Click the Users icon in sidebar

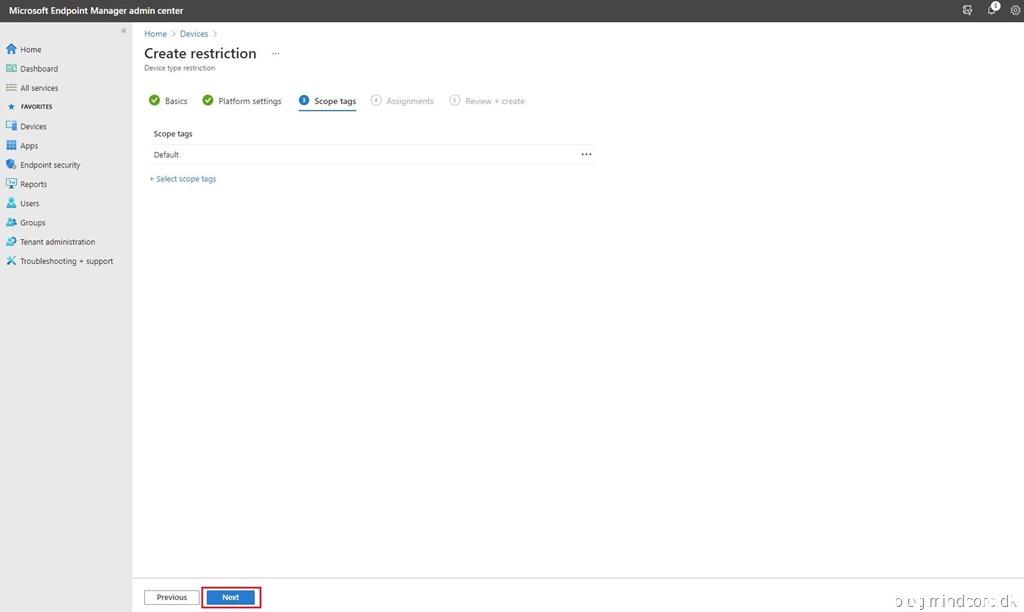pyautogui.click(x=12, y=203)
